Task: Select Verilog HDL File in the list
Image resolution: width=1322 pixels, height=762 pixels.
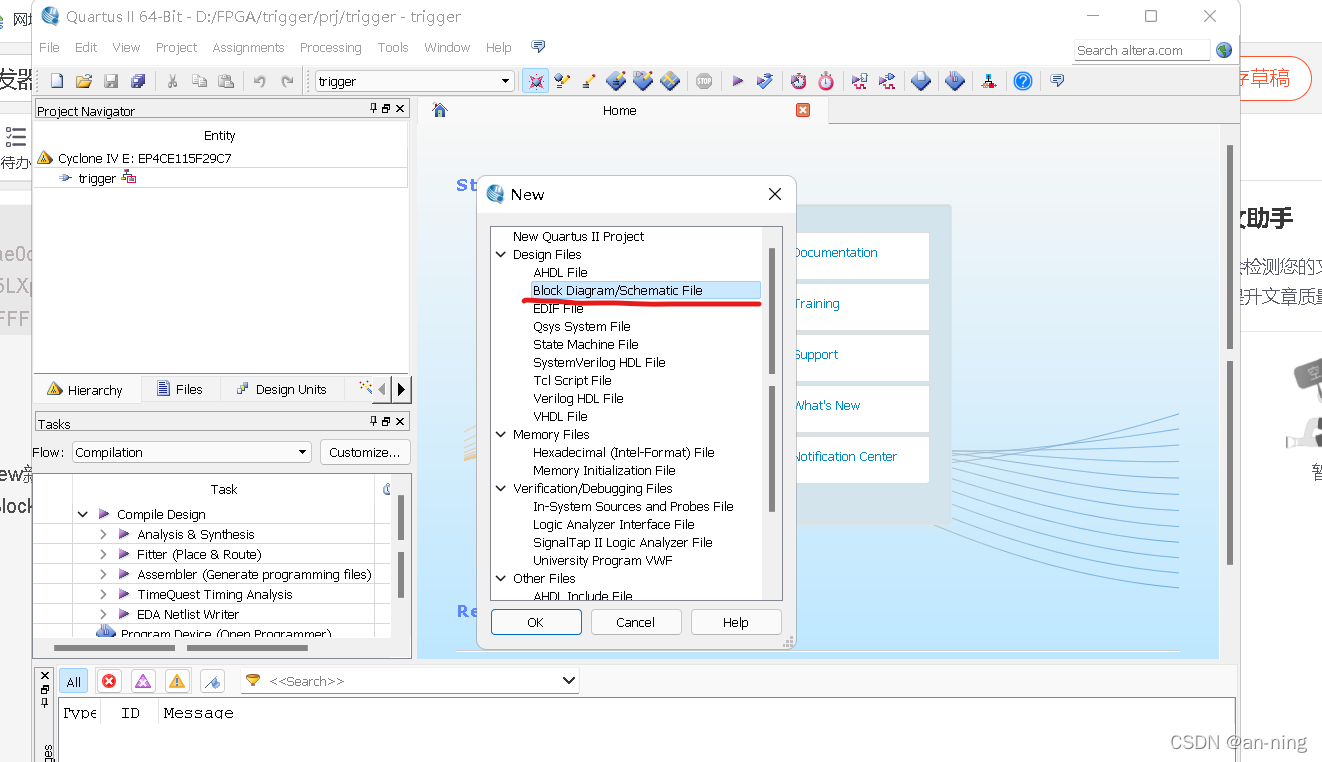Action: click(578, 398)
